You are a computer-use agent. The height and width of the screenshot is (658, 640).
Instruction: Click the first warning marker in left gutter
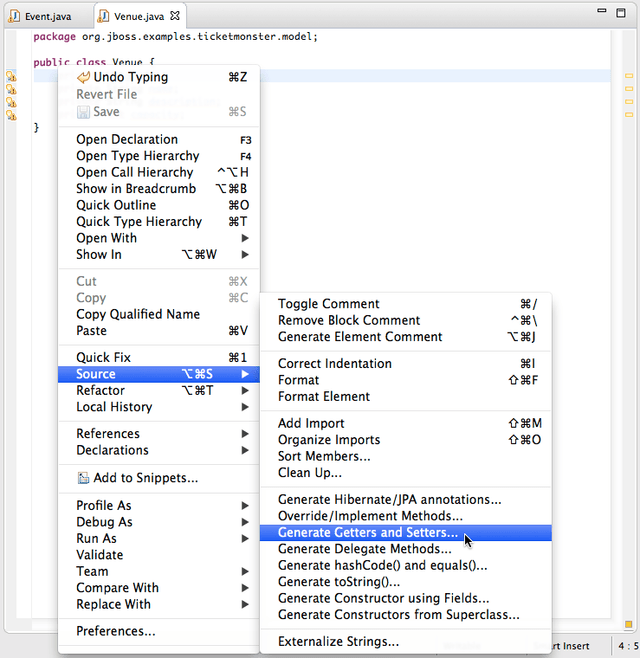pyautogui.click(x=12, y=77)
